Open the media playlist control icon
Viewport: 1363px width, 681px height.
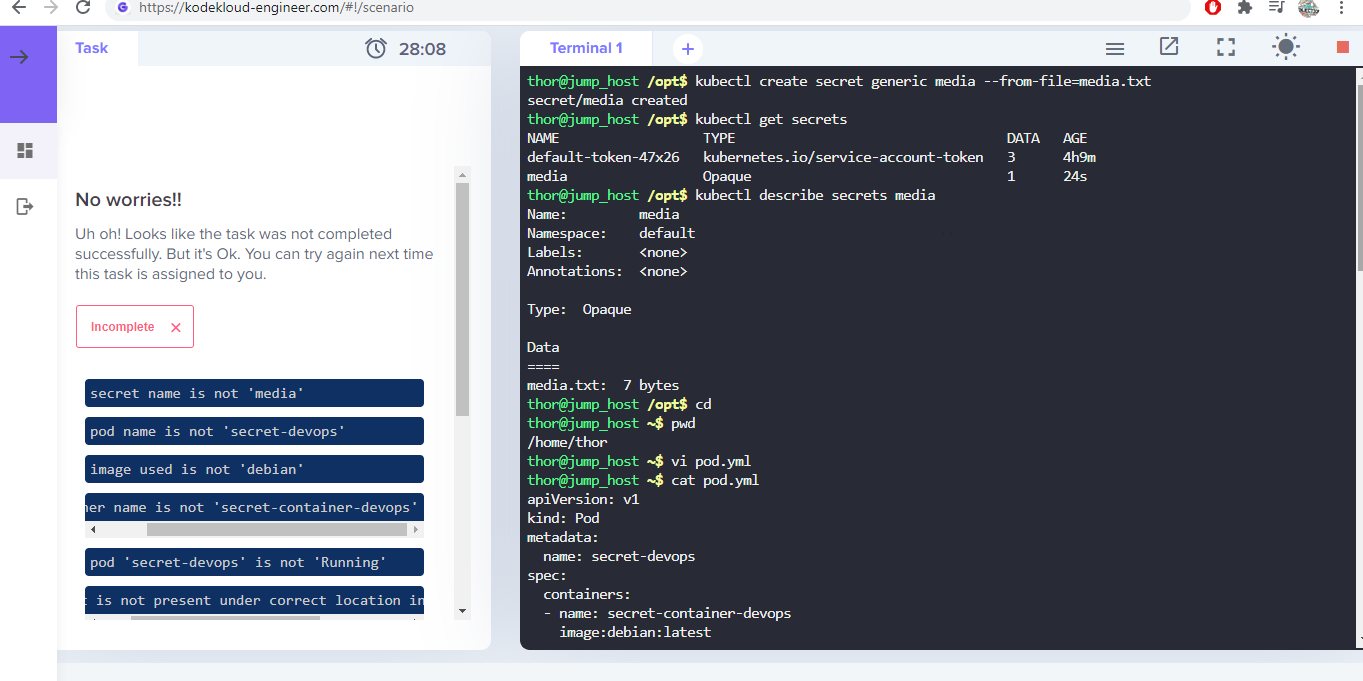coord(1276,8)
